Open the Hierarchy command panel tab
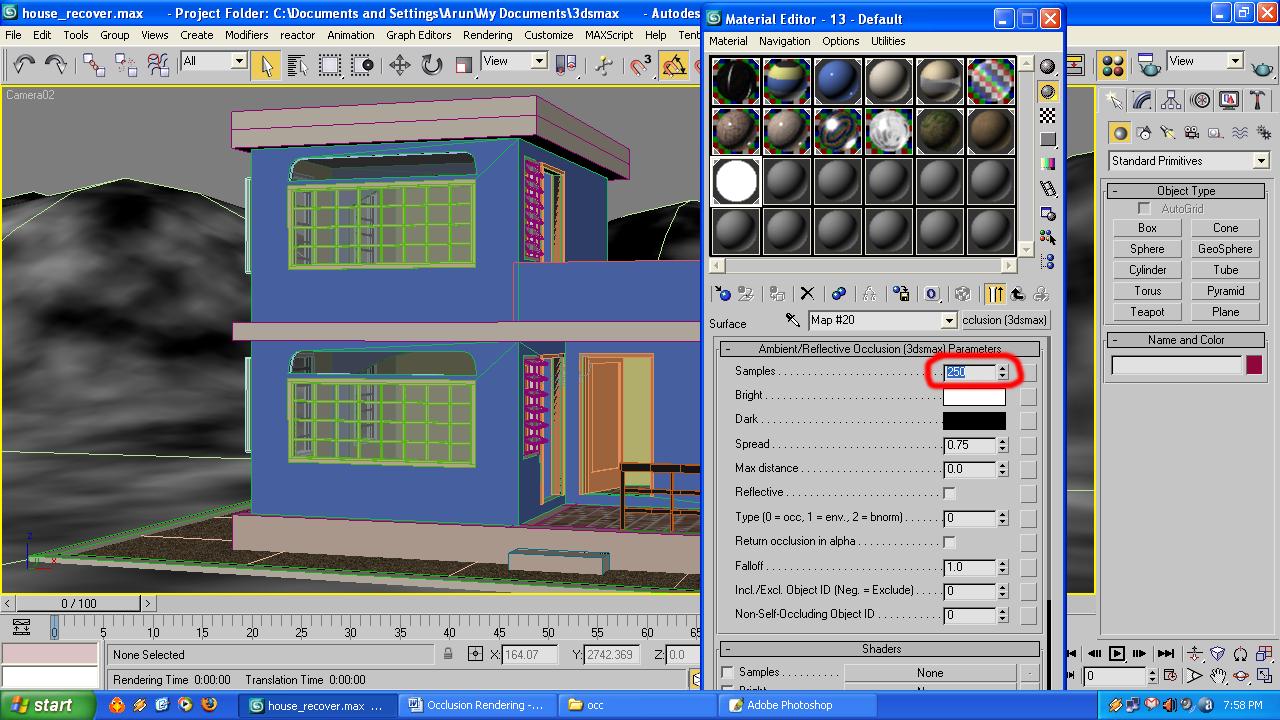The height and width of the screenshot is (720, 1280). click(1171, 101)
